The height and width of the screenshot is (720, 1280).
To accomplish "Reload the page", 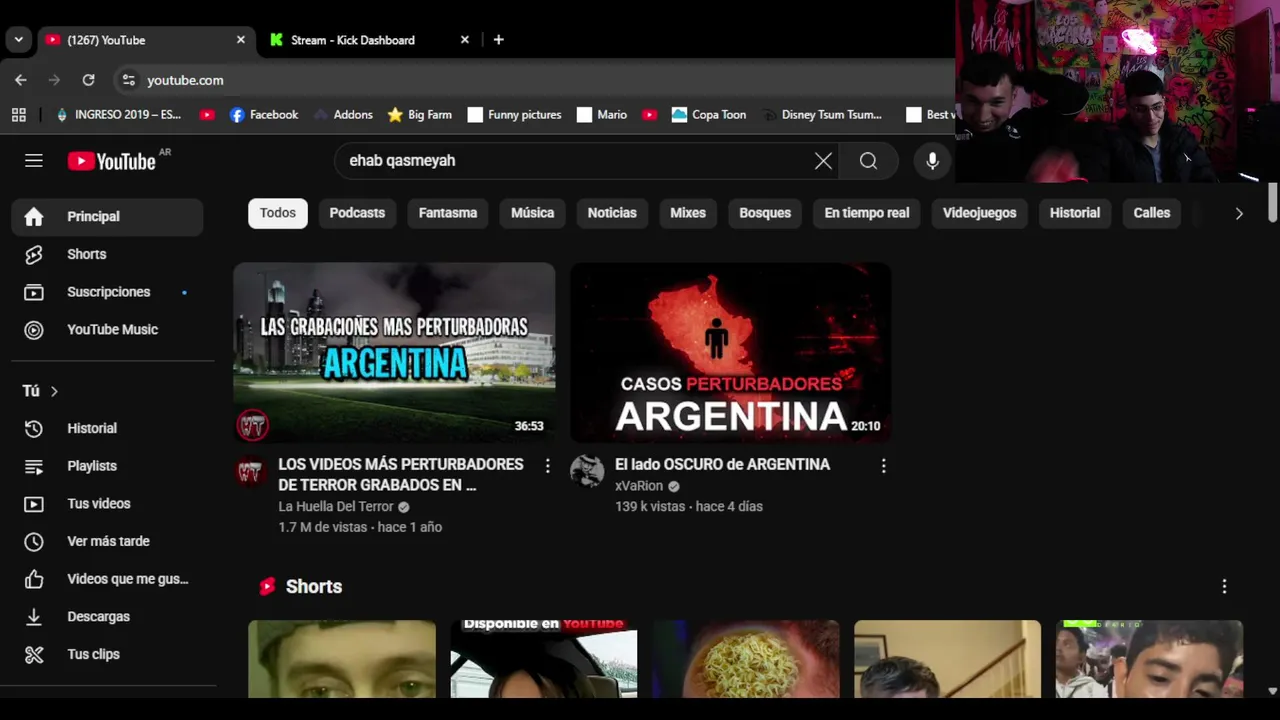I will 88,80.
